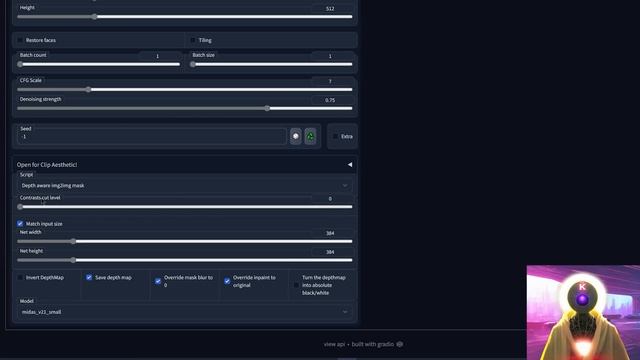Click the Contrasts cut level slider handle
The image size is (640, 360).
(x=20, y=207)
